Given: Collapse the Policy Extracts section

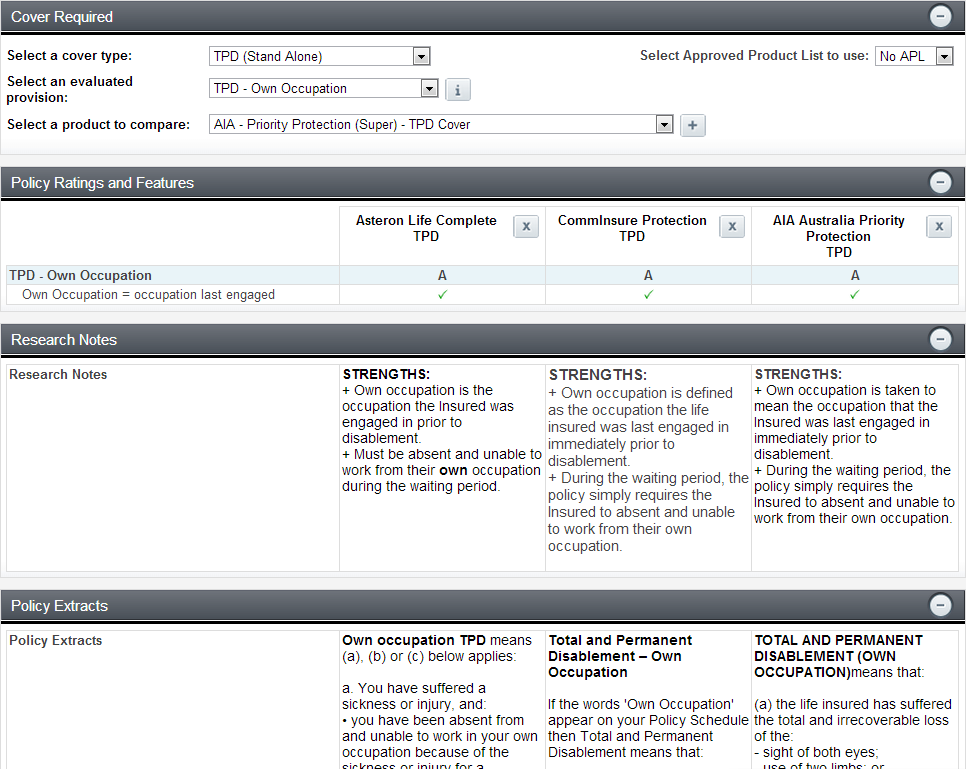Looking at the screenshot, I should pyautogui.click(x=940, y=605).
